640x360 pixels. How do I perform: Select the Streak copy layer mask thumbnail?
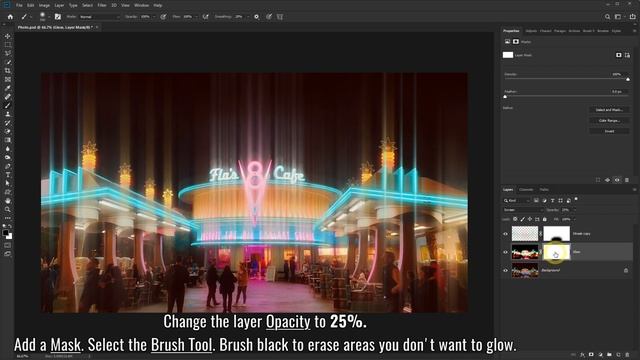[556, 234]
